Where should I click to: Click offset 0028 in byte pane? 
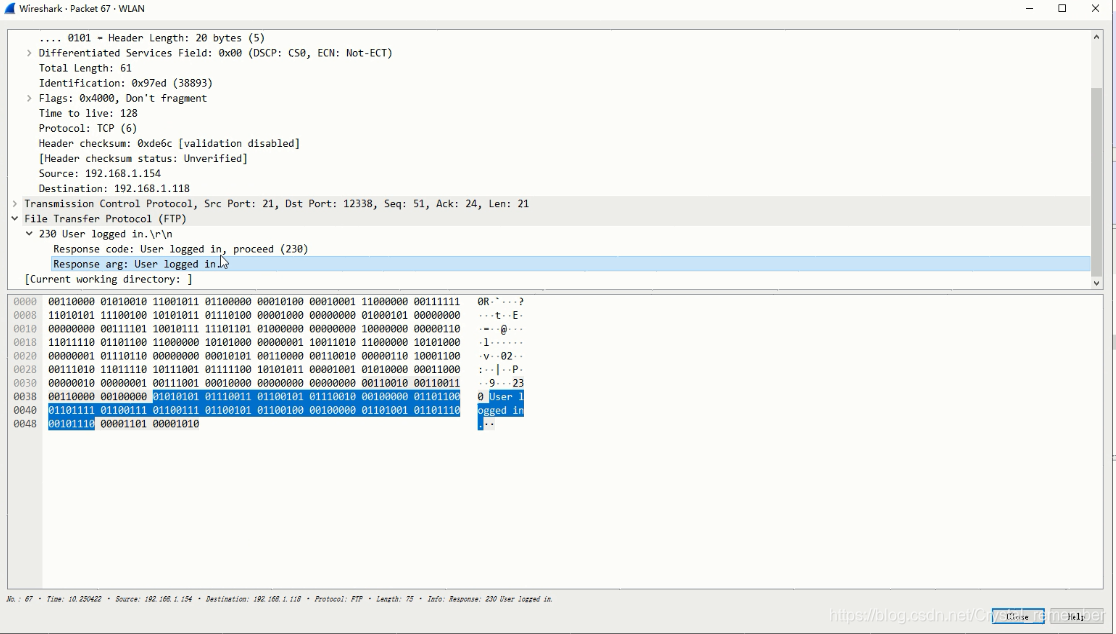(x=25, y=369)
